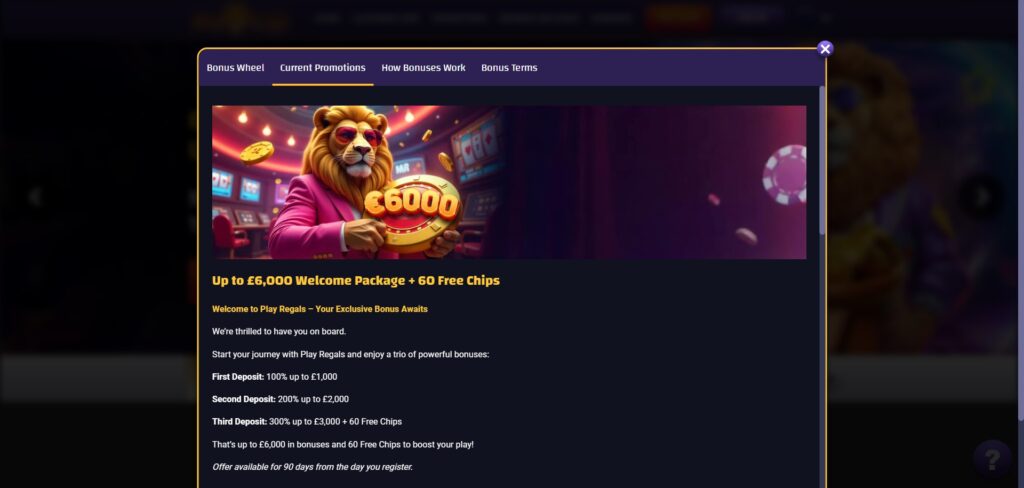Click the Welcome to Play Regals subheading

320,309
